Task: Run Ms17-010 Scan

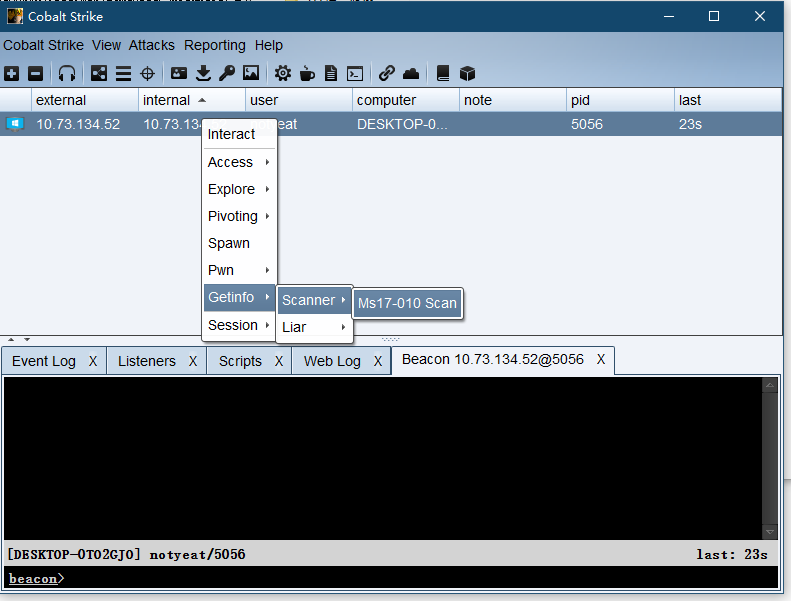Action: pos(407,303)
